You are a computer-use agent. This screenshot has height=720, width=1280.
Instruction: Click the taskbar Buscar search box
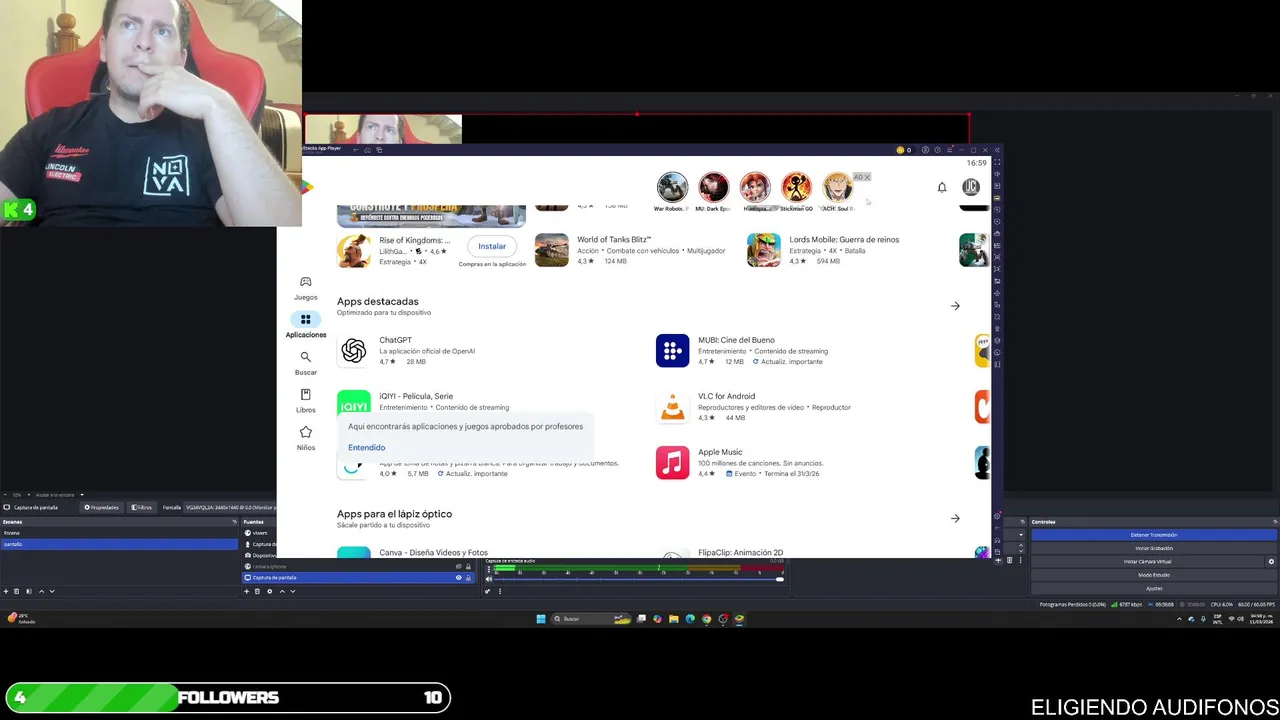click(x=591, y=619)
